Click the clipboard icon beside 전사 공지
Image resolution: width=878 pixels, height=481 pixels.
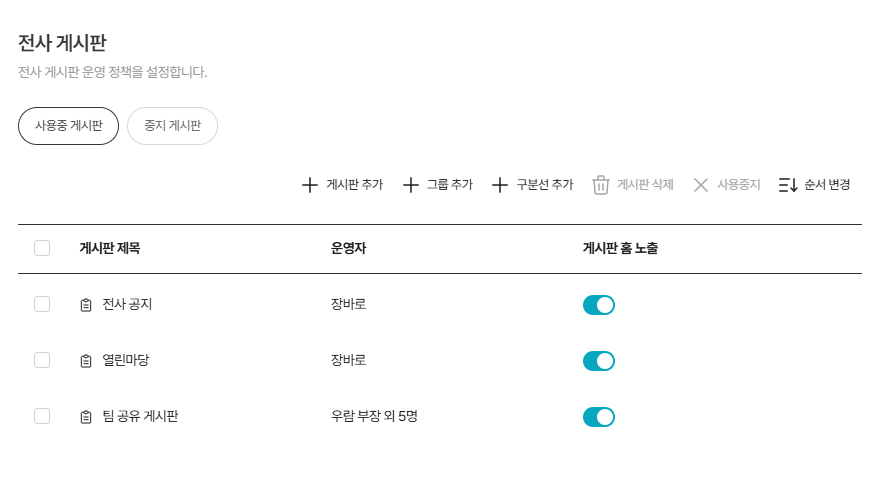point(86,305)
